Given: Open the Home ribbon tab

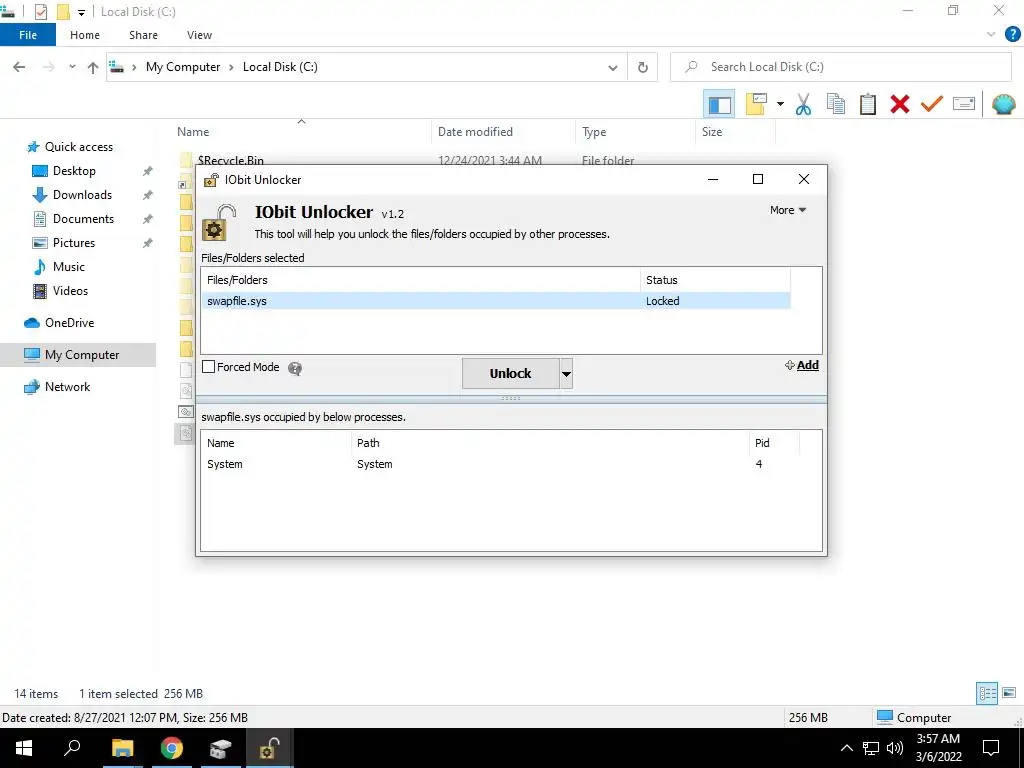Looking at the screenshot, I should click(85, 35).
